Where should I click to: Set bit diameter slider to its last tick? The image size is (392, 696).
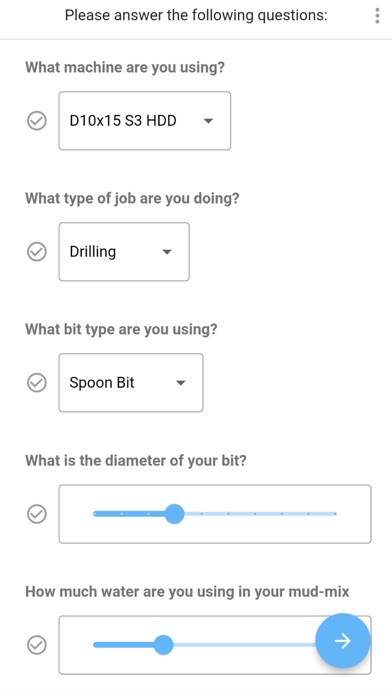pos(335,514)
